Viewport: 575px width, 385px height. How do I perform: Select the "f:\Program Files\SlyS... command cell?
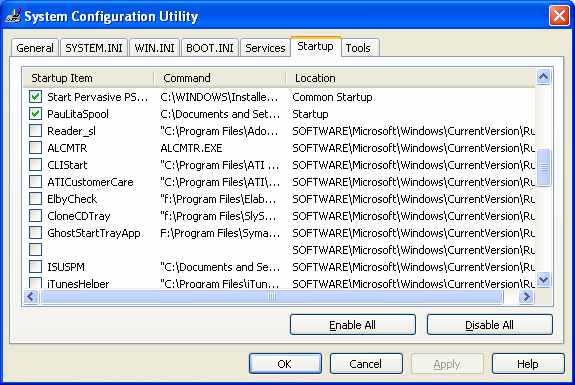(x=219, y=216)
